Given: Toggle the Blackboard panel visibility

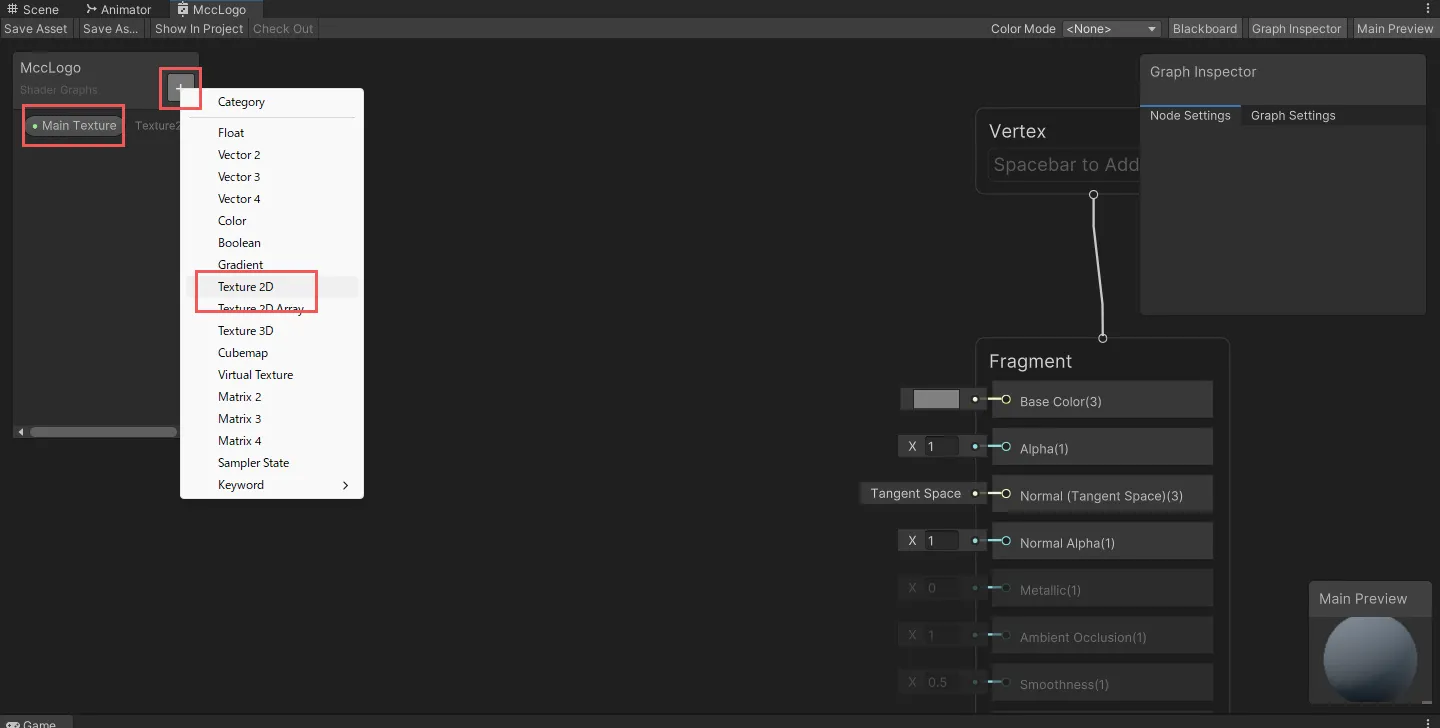Looking at the screenshot, I should click(x=1204, y=29).
